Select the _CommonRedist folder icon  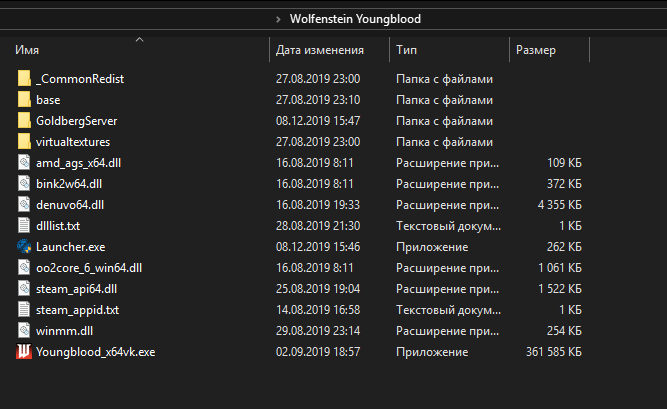click(24, 79)
